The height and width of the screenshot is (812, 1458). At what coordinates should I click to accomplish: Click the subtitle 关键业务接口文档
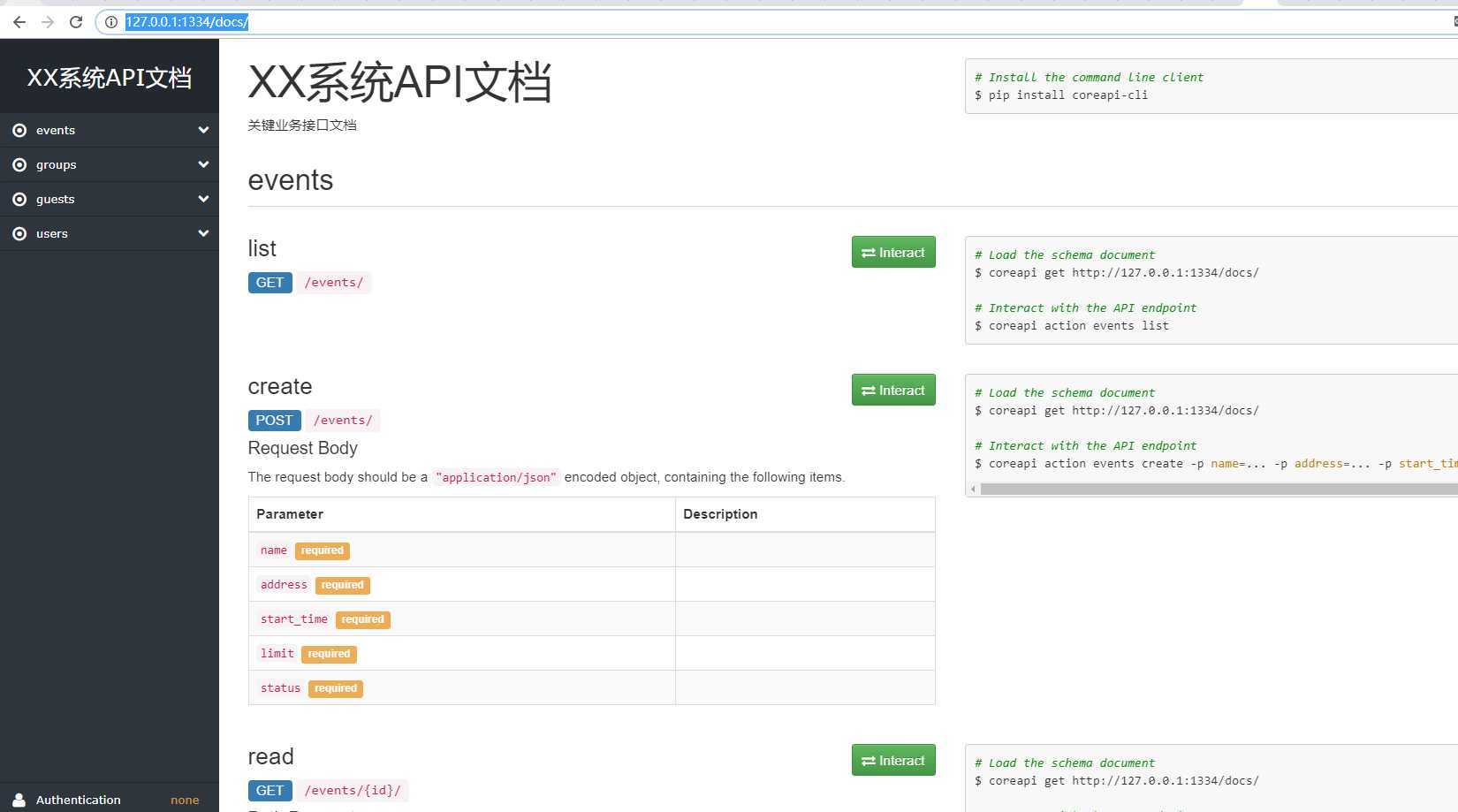(302, 125)
